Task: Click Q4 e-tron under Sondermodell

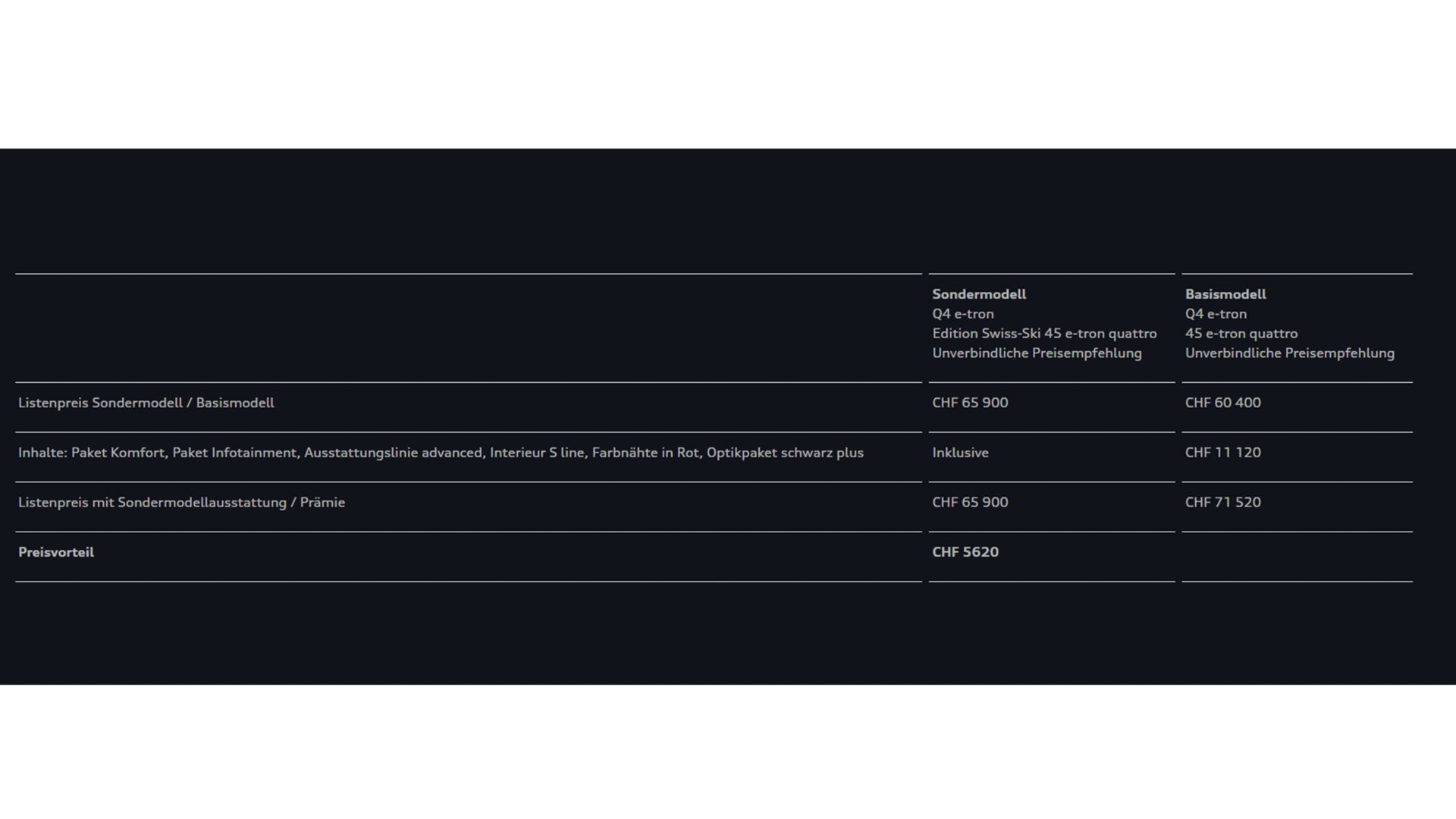Action: pos(962,314)
